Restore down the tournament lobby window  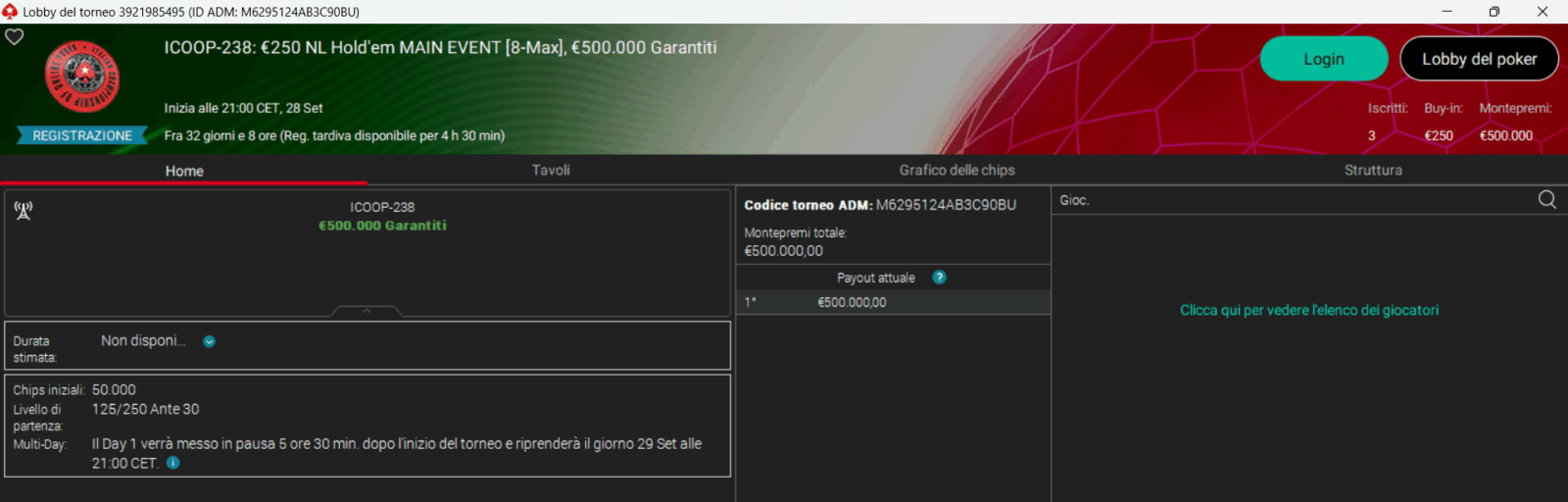click(x=1494, y=12)
